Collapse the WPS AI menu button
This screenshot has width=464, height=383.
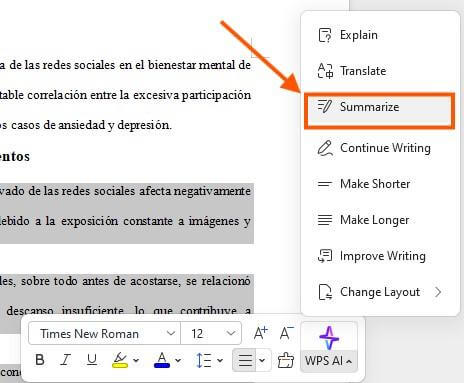pos(329,361)
